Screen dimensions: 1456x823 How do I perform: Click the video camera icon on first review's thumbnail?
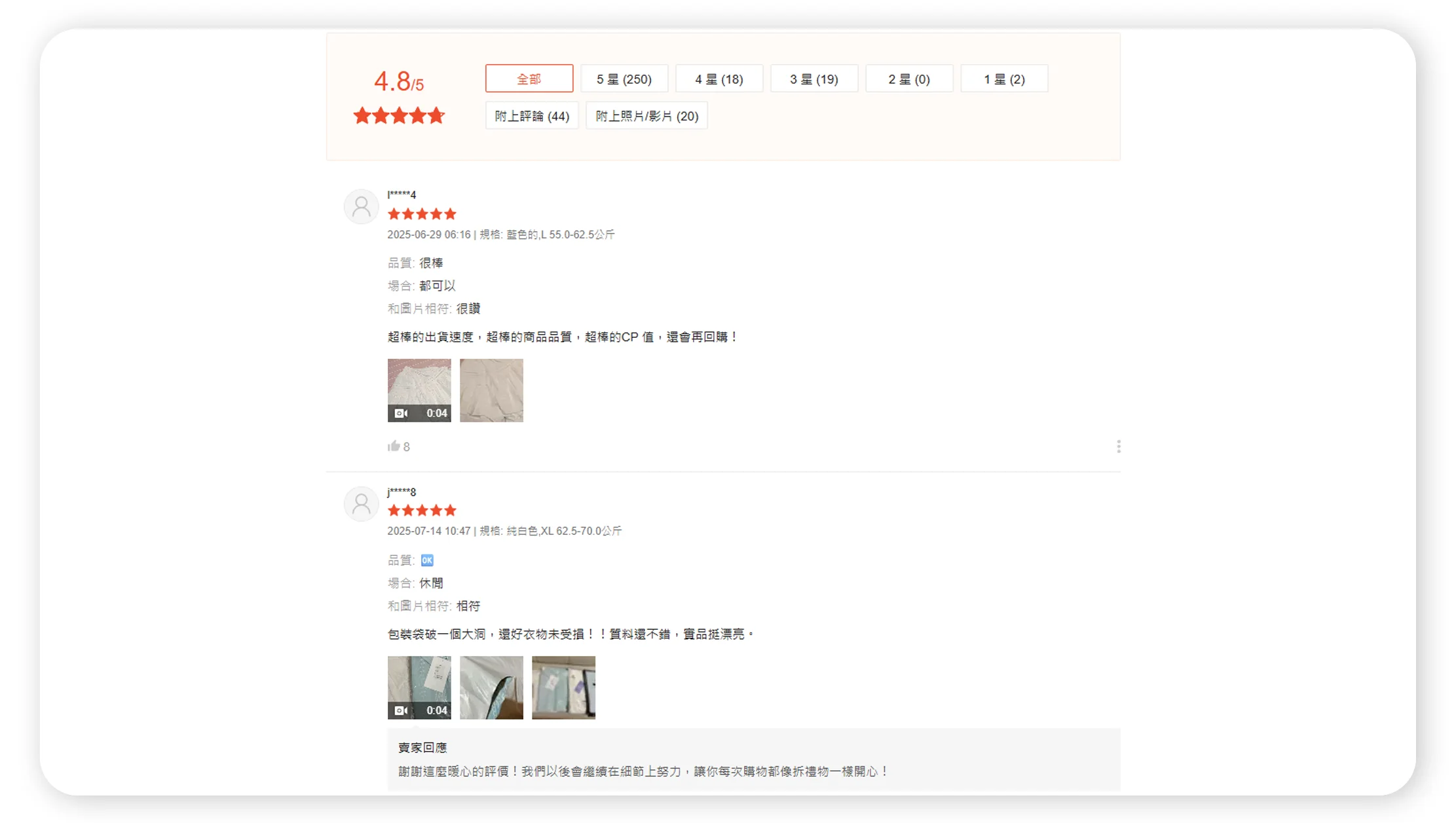tap(401, 412)
